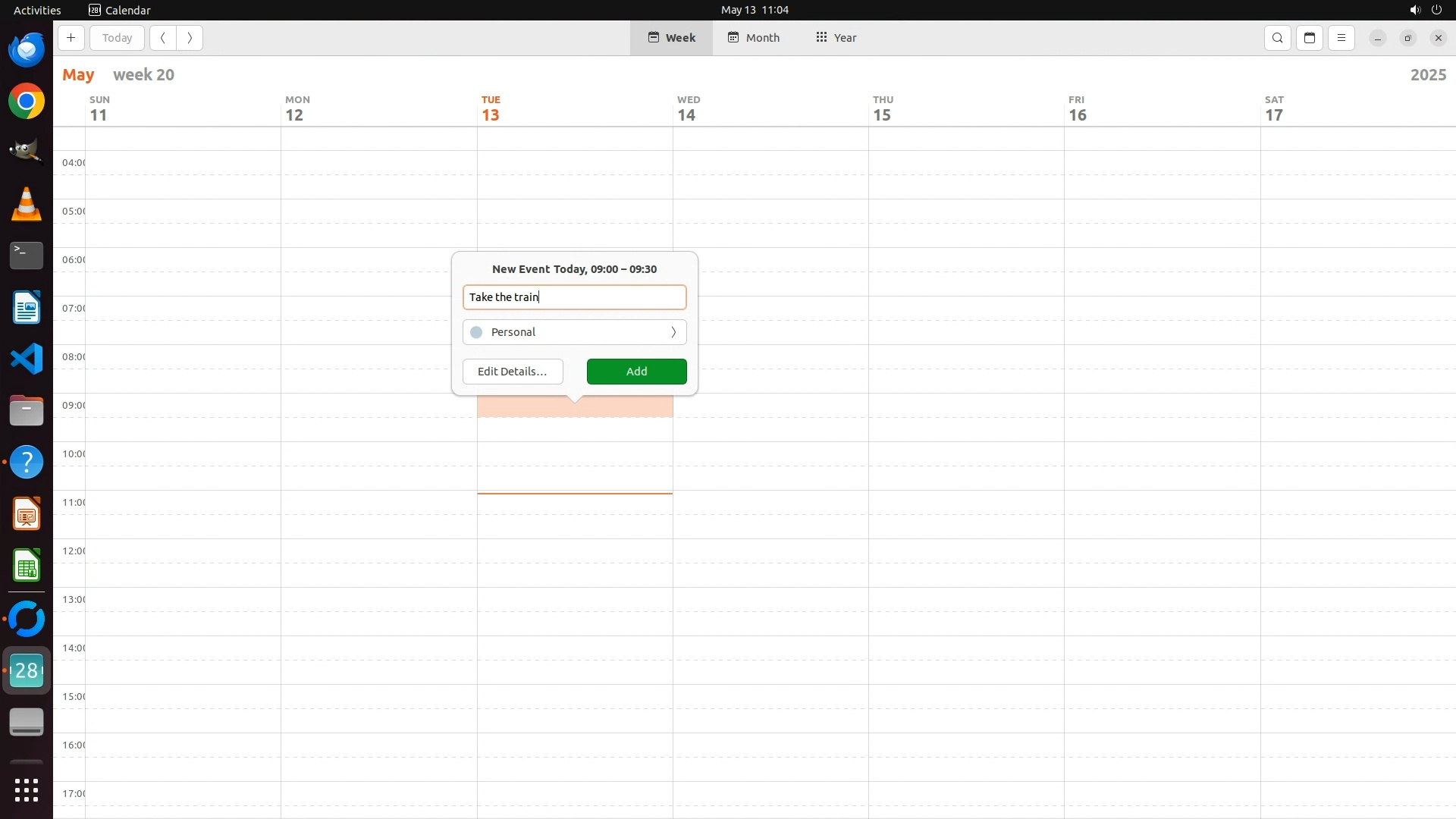1456x819 pixels.
Task: Click the plus icon to add event
Action: point(71,38)
